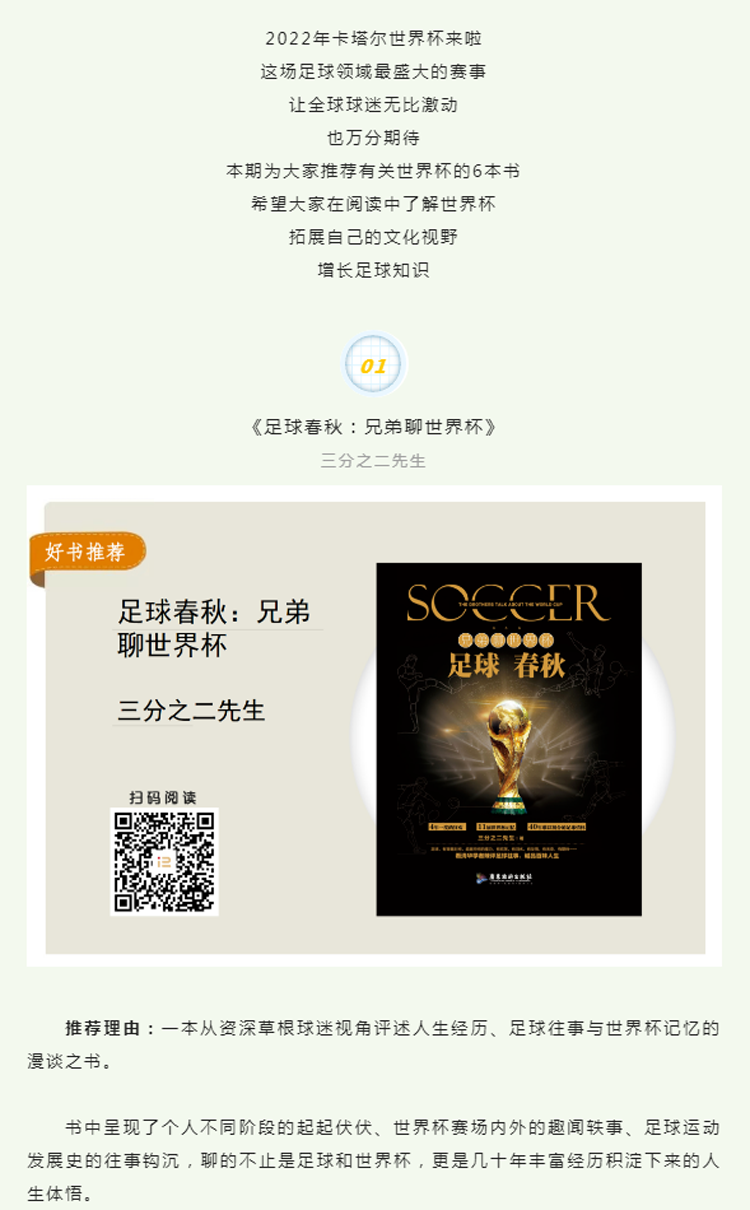Click author "三分之二先生" inside the card
750x1210 pixels.
pyautogui.click(x=191, y=711)
